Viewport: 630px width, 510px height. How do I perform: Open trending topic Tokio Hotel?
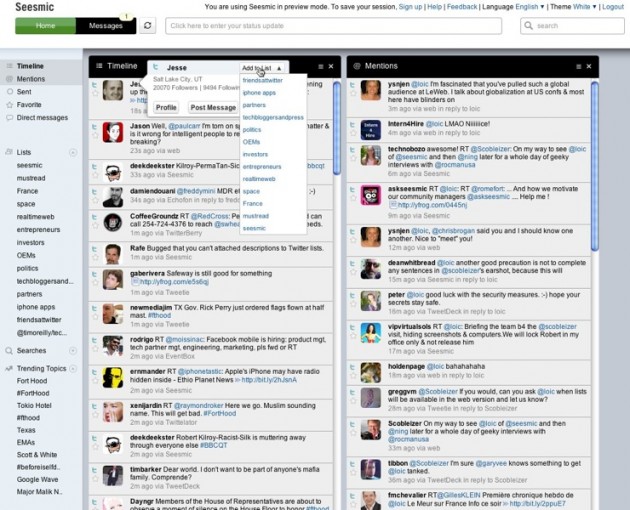tap(34, 406)
